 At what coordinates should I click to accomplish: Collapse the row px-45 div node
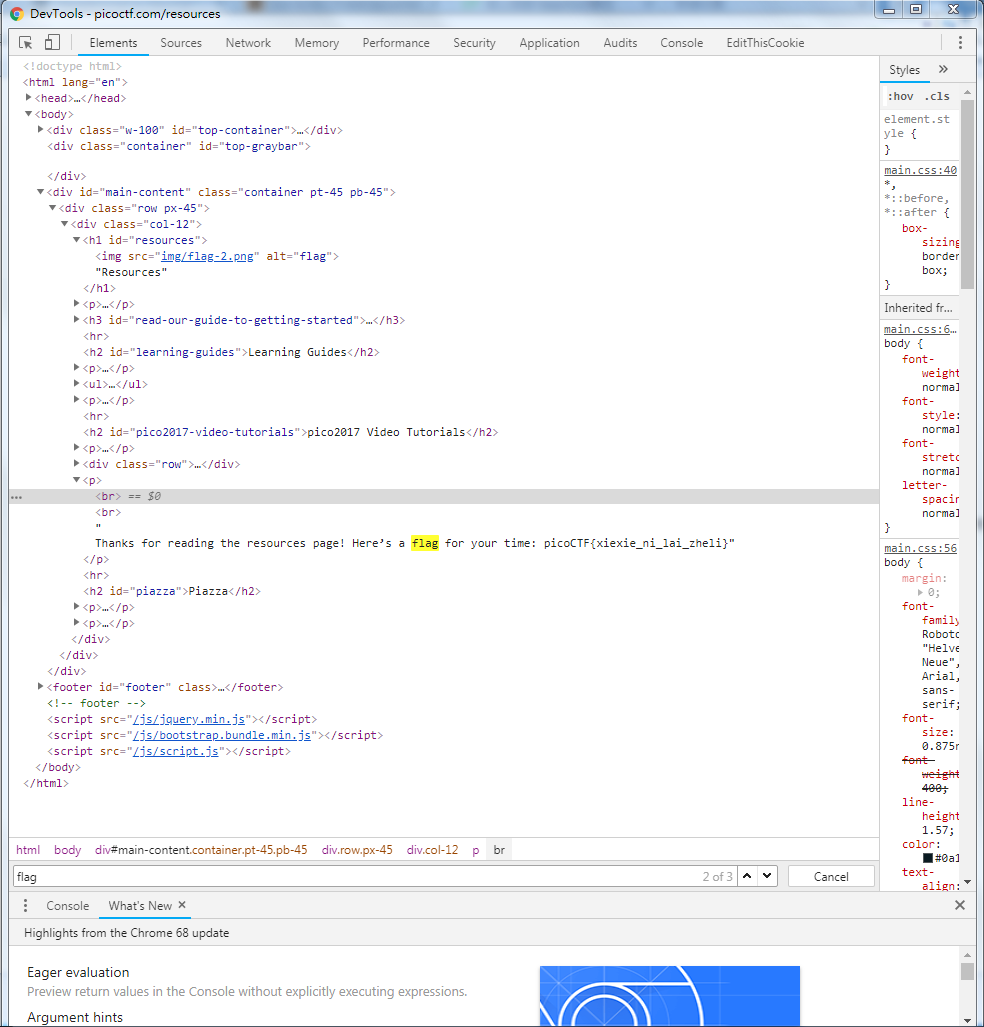tap(52, 208)
